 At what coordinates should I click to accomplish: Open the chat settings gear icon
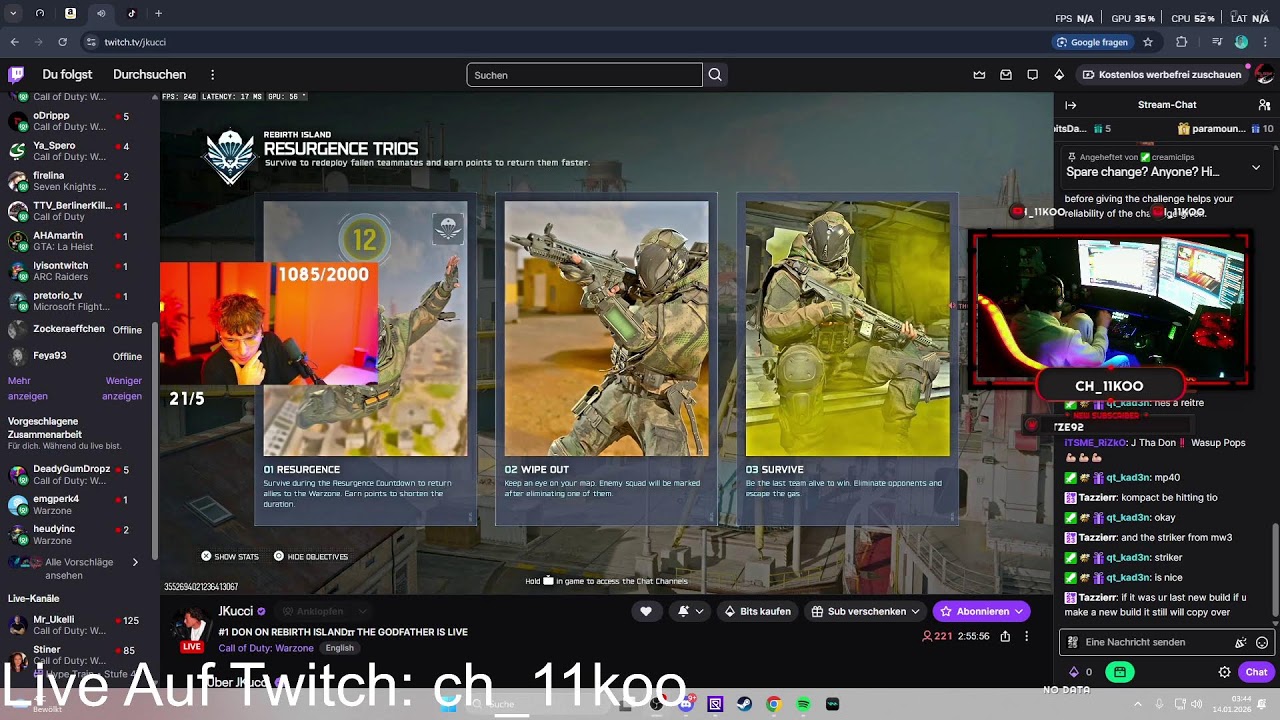click(1224, 672)
